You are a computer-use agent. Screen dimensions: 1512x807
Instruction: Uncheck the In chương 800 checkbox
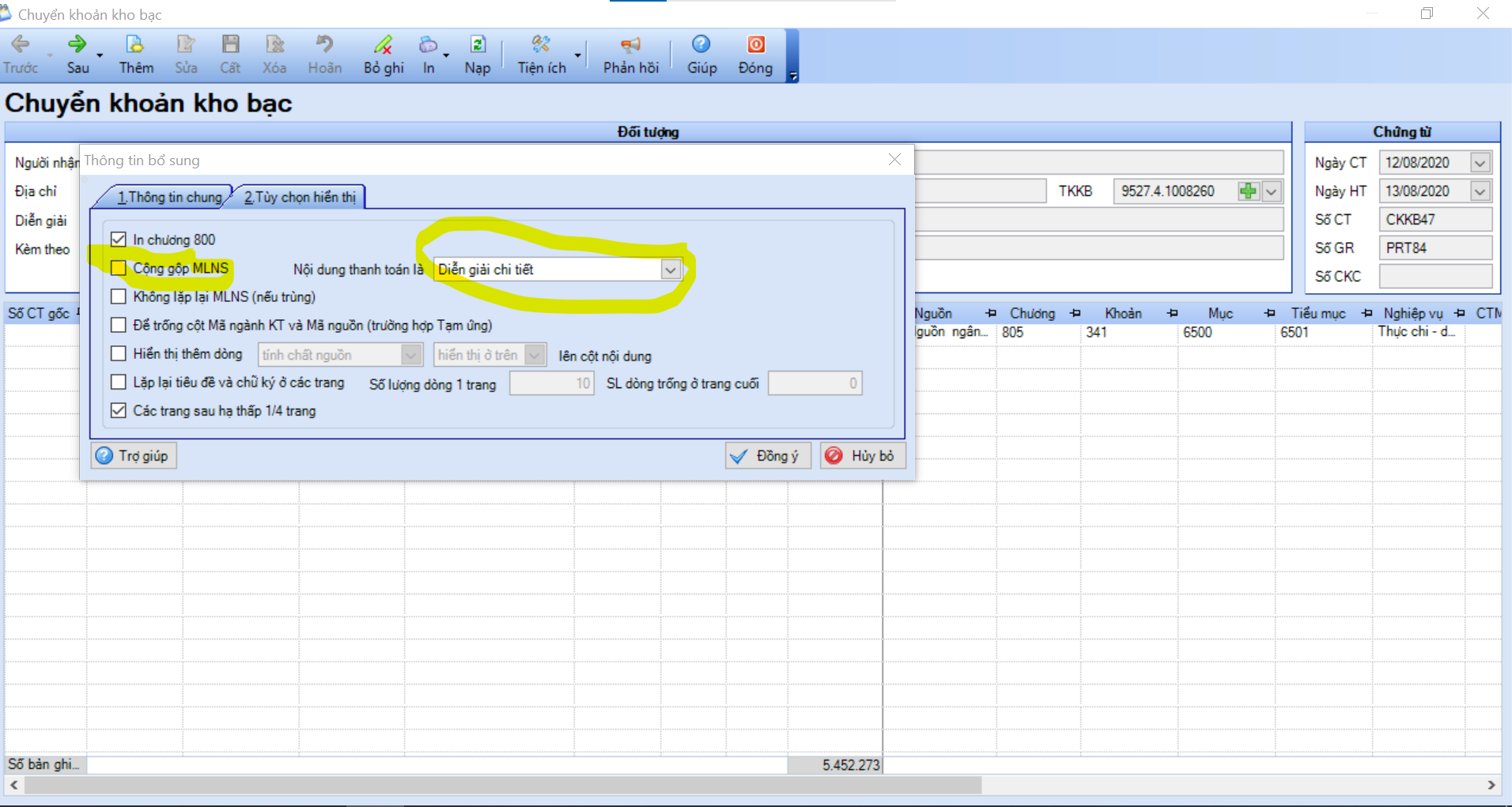point(119,239)
